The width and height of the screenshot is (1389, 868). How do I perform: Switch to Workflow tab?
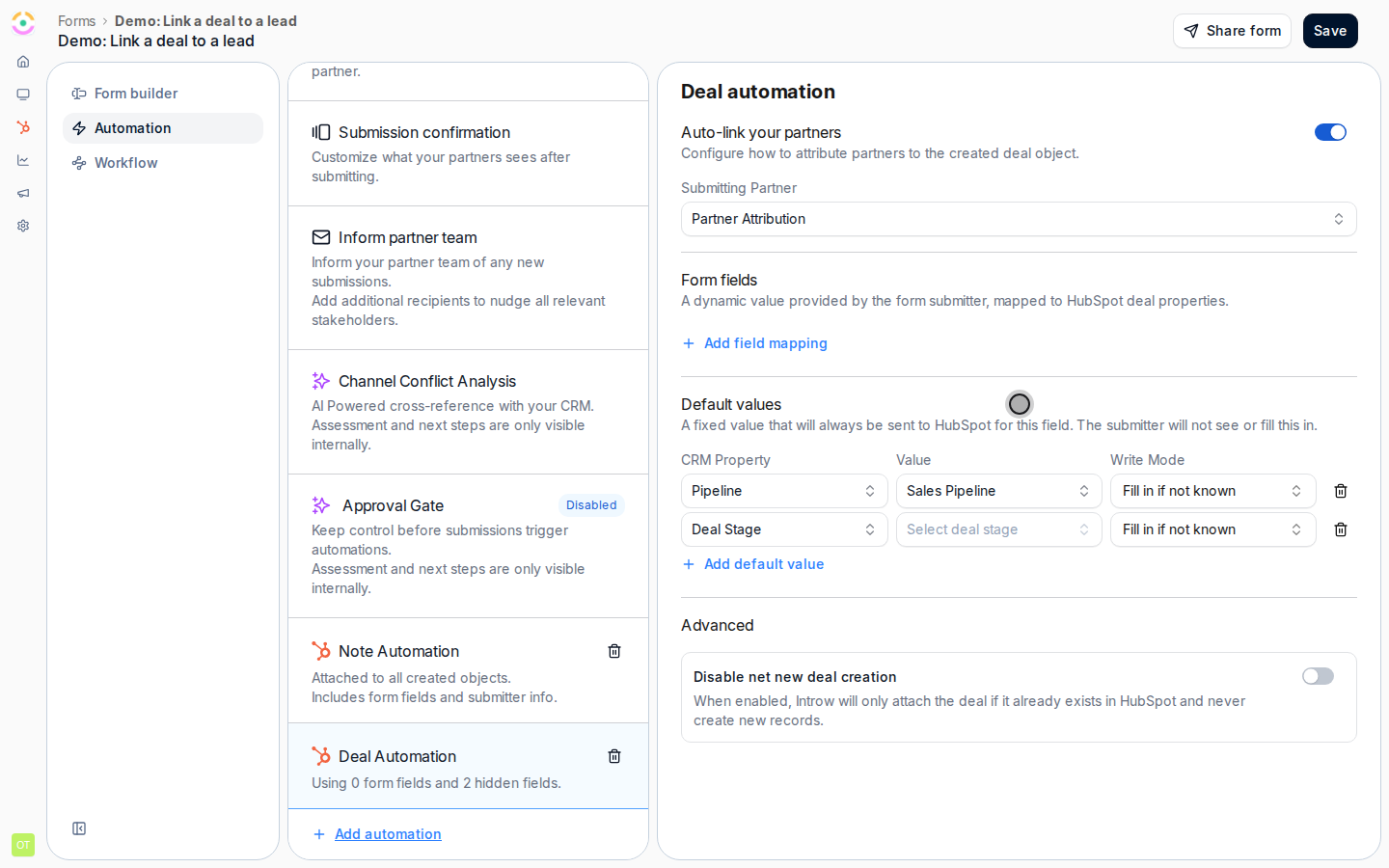click(163, 163)
